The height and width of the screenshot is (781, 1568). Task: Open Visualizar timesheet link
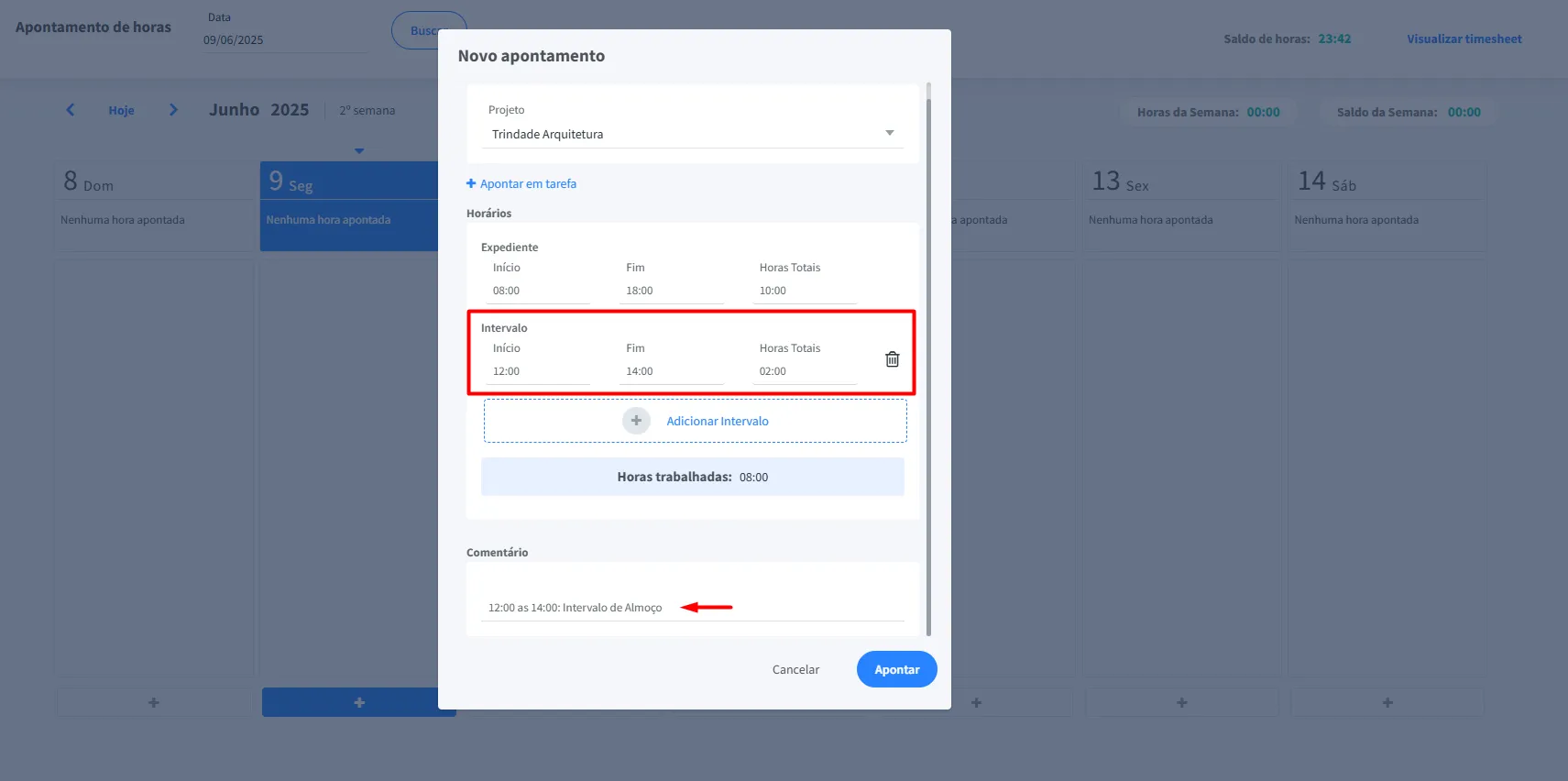click(1464, 39)
